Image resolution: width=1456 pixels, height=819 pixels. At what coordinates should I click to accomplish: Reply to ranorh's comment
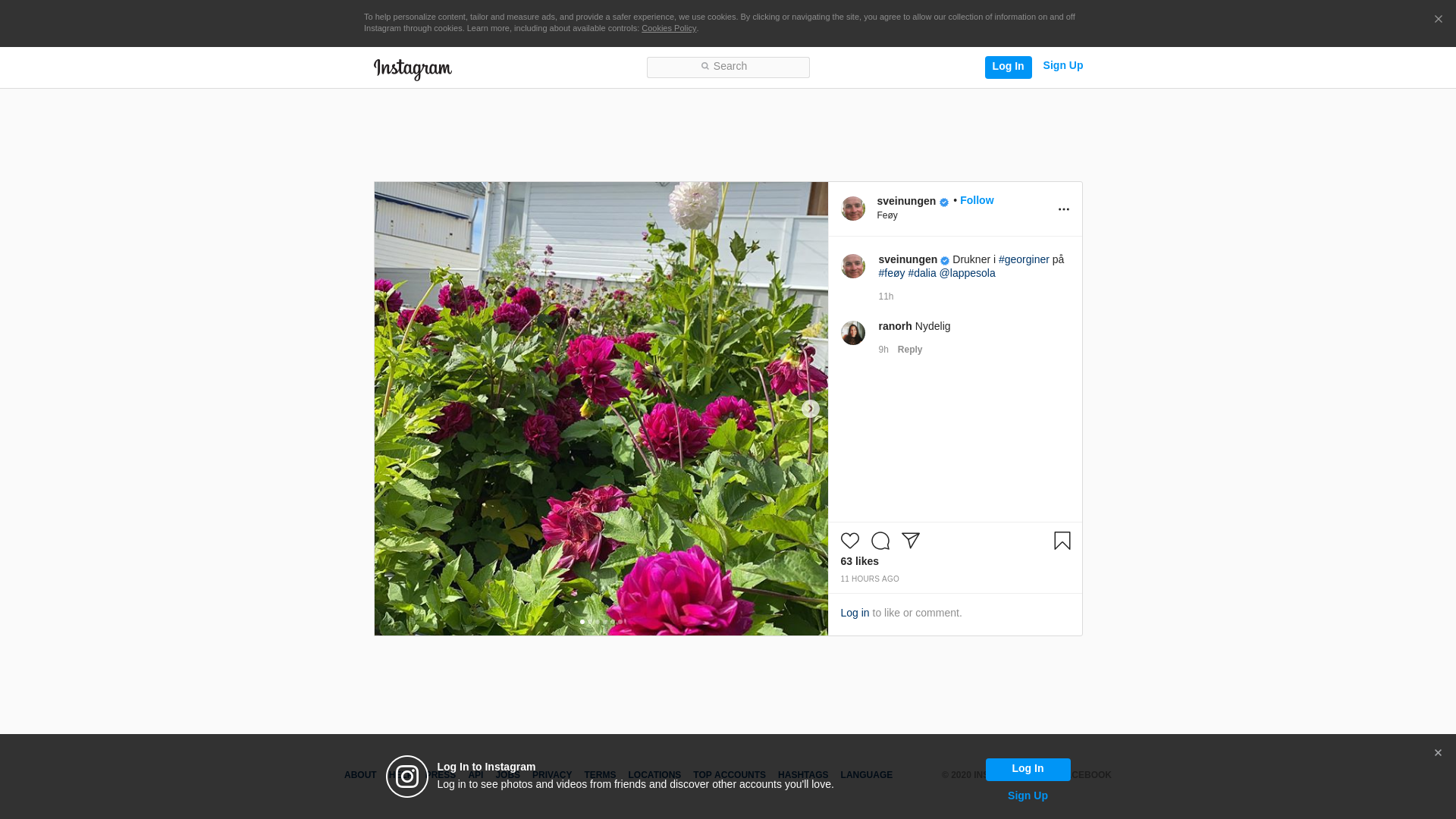(x=910, y=350)
